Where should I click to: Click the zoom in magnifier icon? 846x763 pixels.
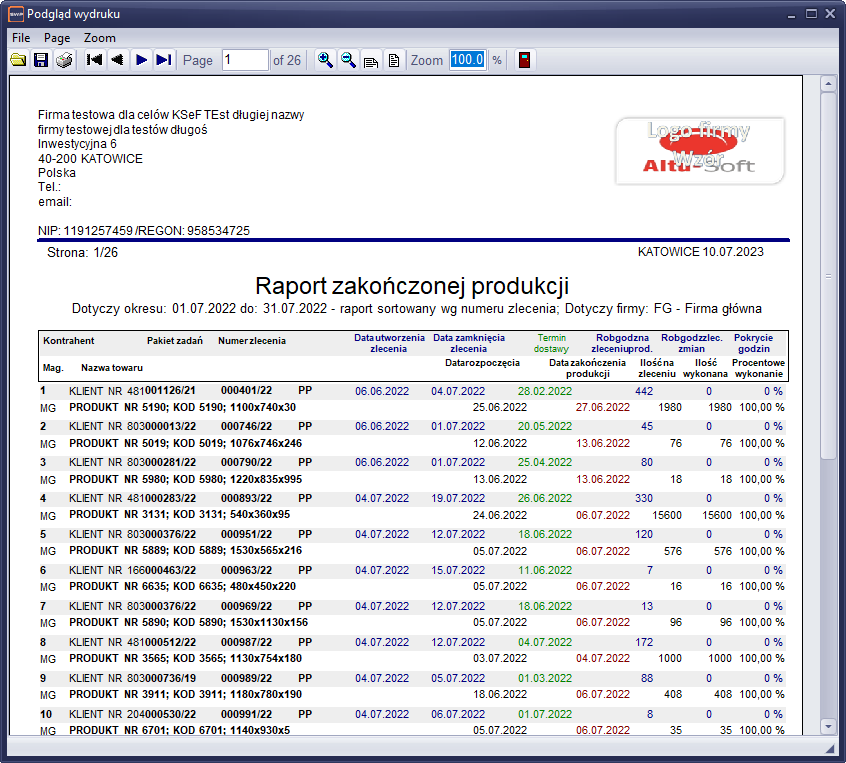pyautogui.click(x=325, y=60)
